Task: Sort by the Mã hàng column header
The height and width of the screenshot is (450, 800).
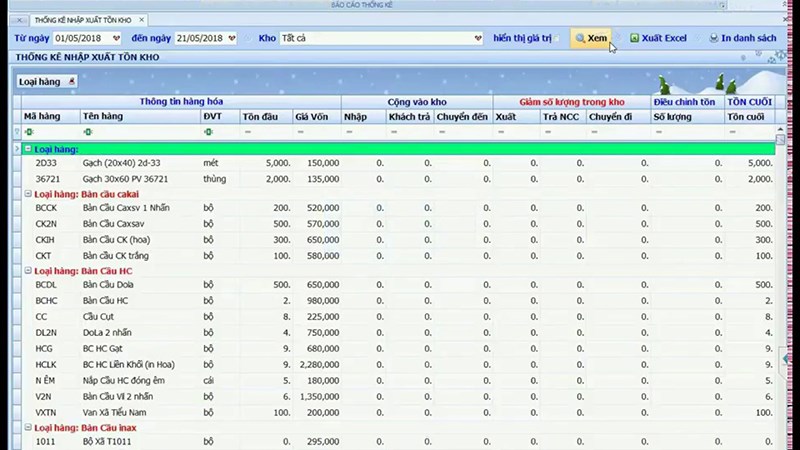Action: tap(51, 117)
